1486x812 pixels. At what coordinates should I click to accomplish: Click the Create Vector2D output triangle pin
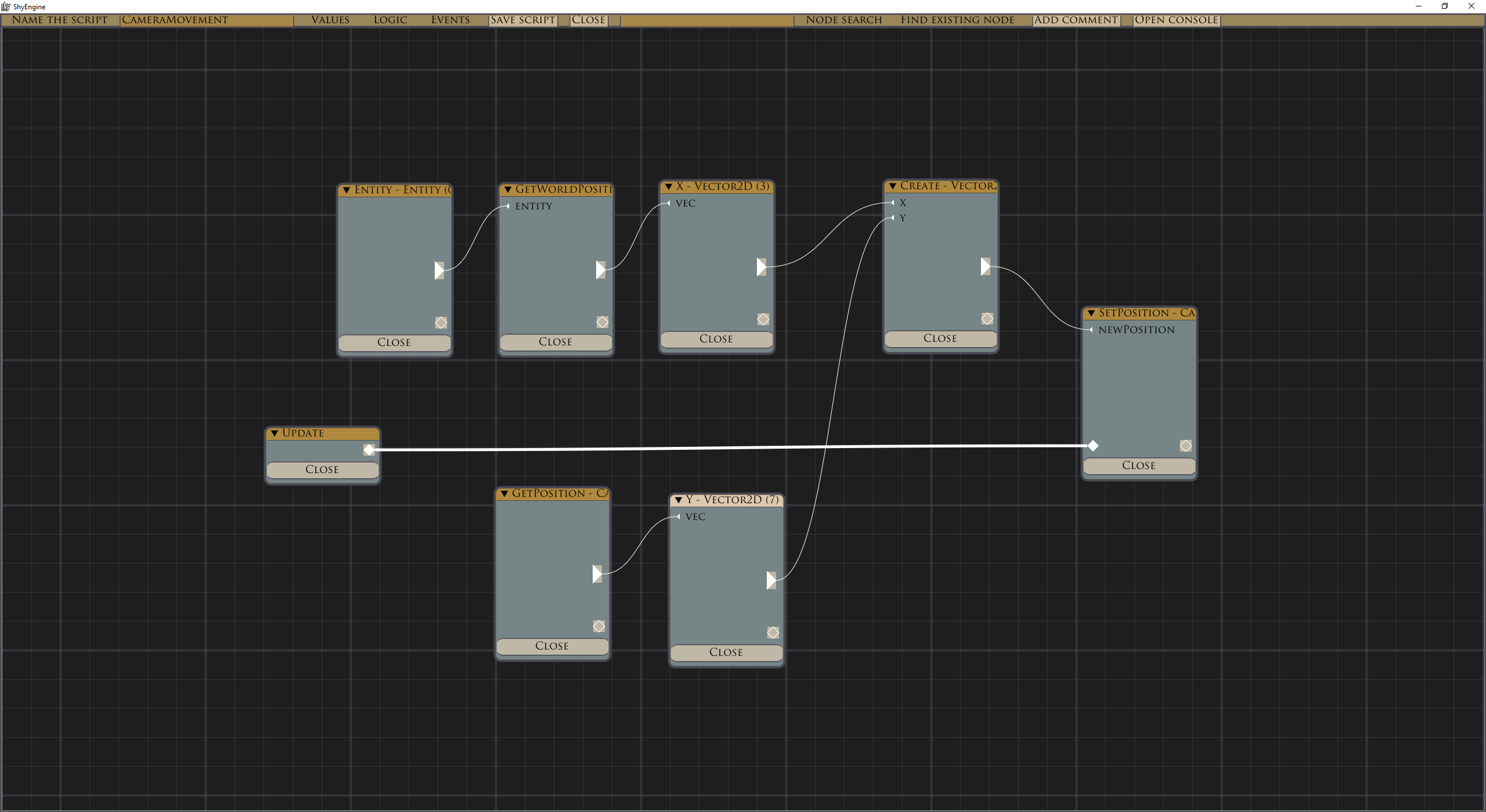tap(985, 266)
